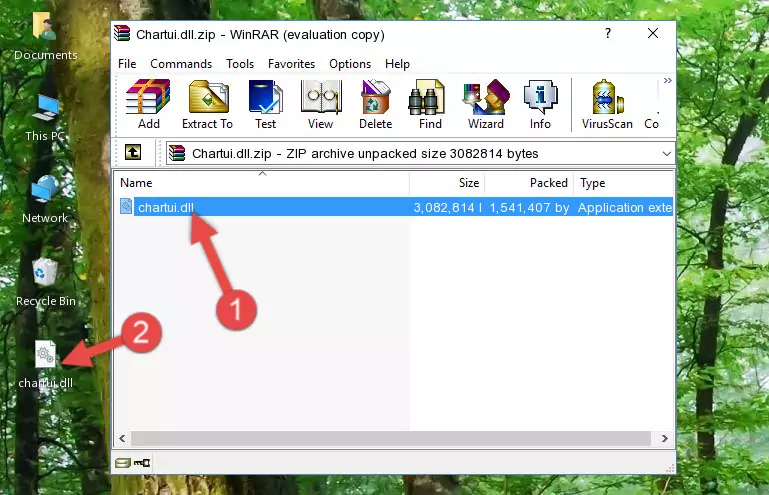This screenshot has width=769, height=495.
Task: Expand the toolbar overflow chevron
Action: point(667,80)
